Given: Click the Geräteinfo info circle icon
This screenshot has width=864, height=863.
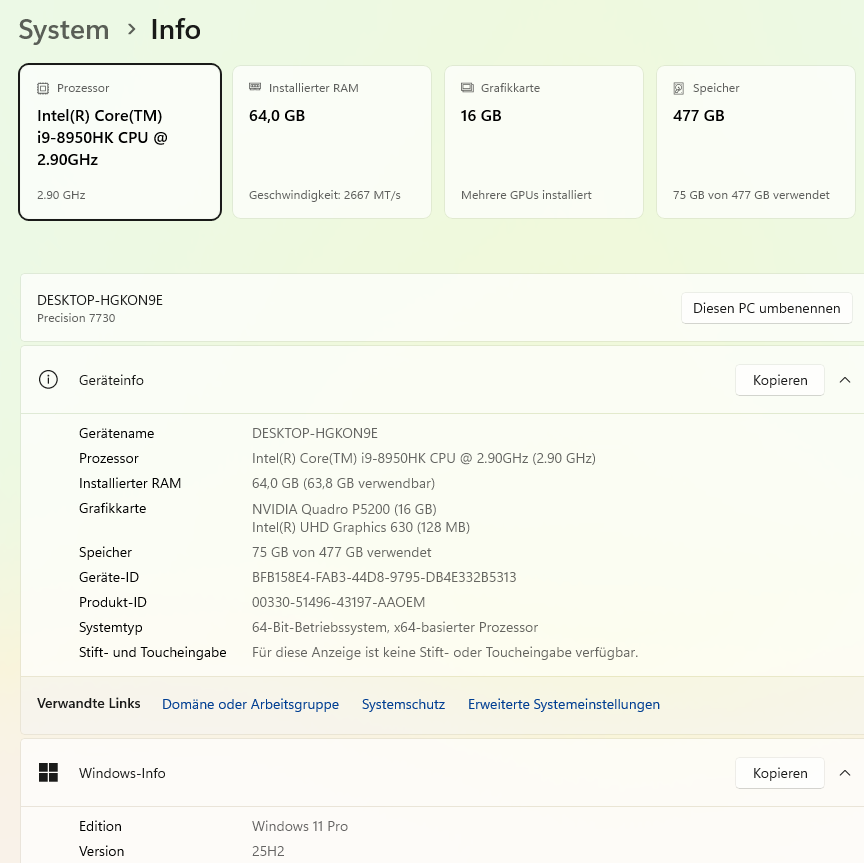Looking at the screenshot, I should click(x=48, y=380).
